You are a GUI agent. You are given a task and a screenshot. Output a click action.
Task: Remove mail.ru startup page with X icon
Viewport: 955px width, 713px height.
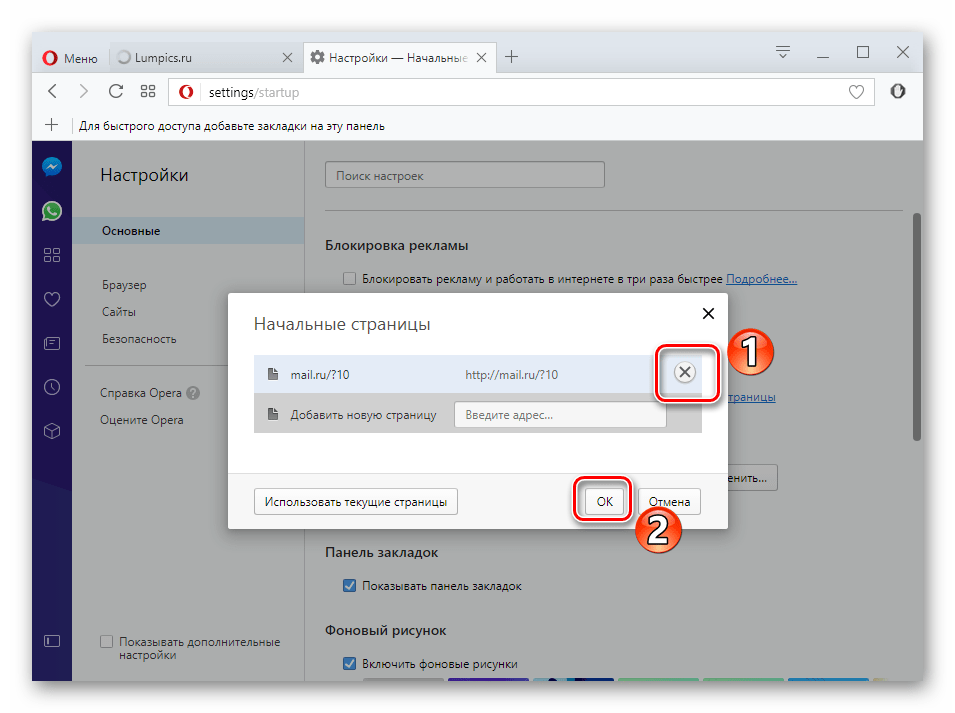click(x=684, y=373)
